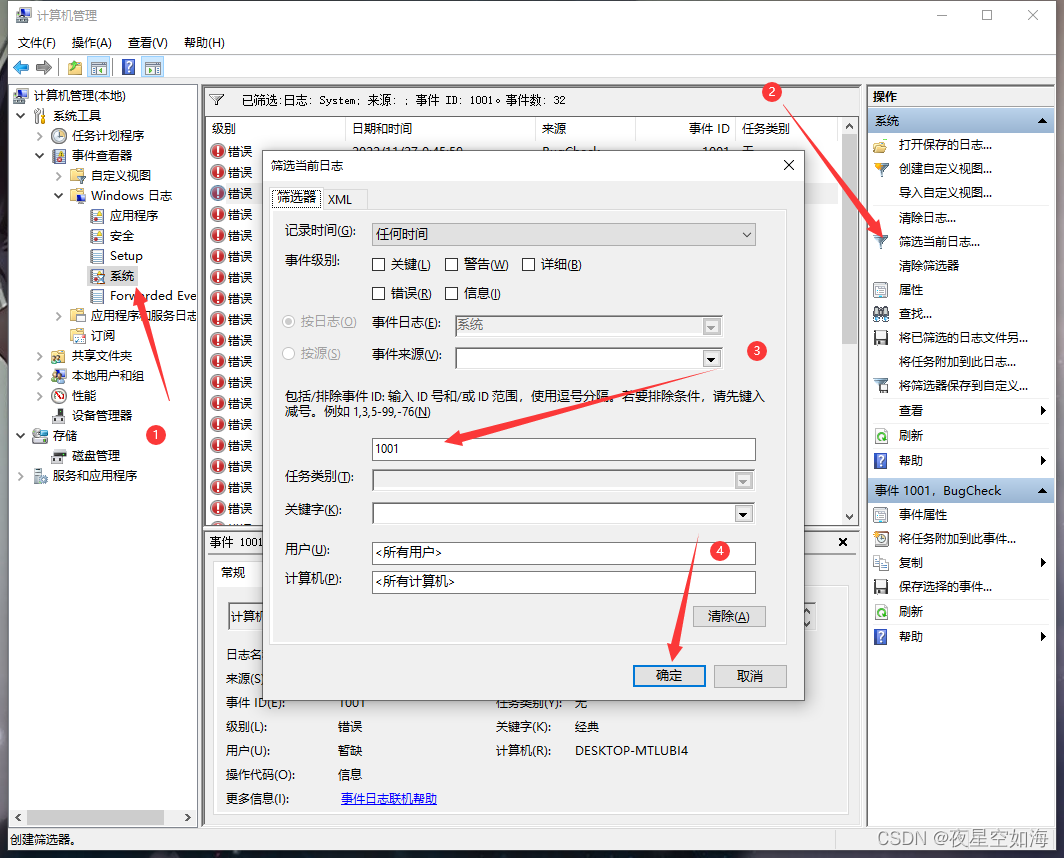The width and height of the screenshot is (1064, 858).
Task: Click the Forward arrow toolbar icon
Action: (43, 67)
